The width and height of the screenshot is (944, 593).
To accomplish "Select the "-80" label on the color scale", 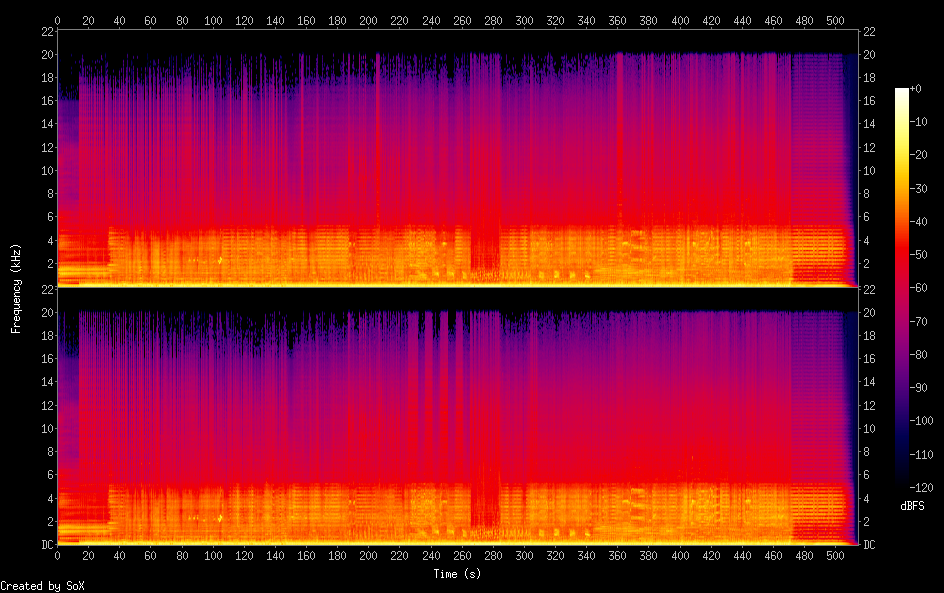I will (919, 355).
